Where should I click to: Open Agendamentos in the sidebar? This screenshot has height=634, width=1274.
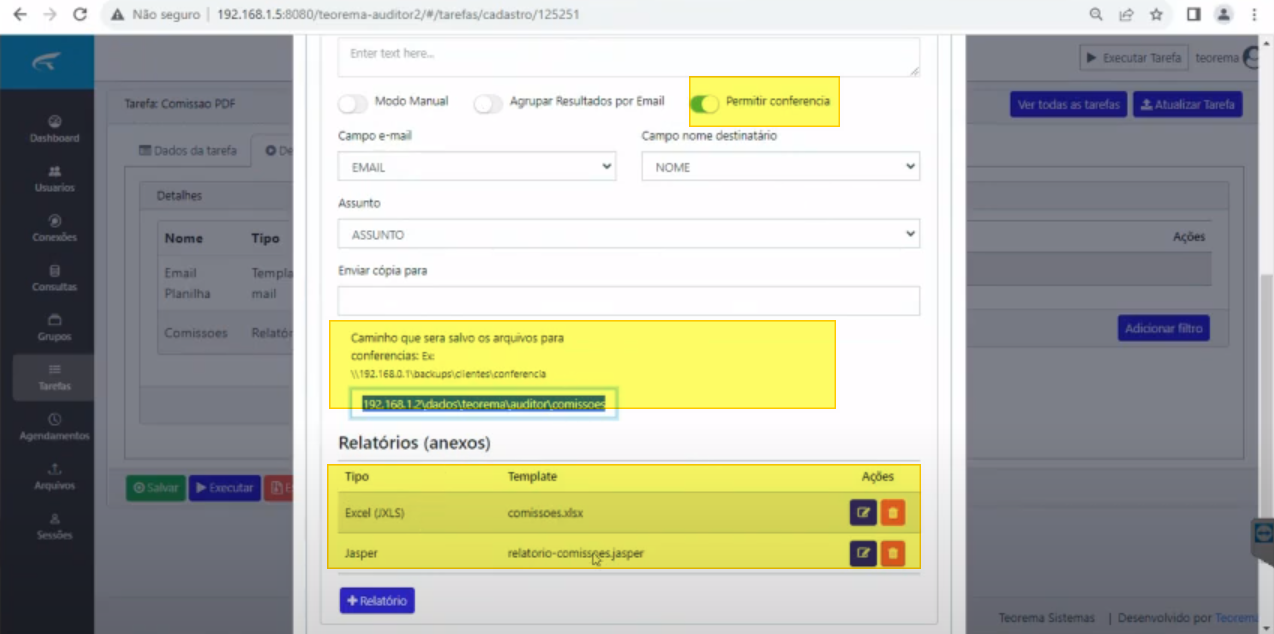click(54, 427)
